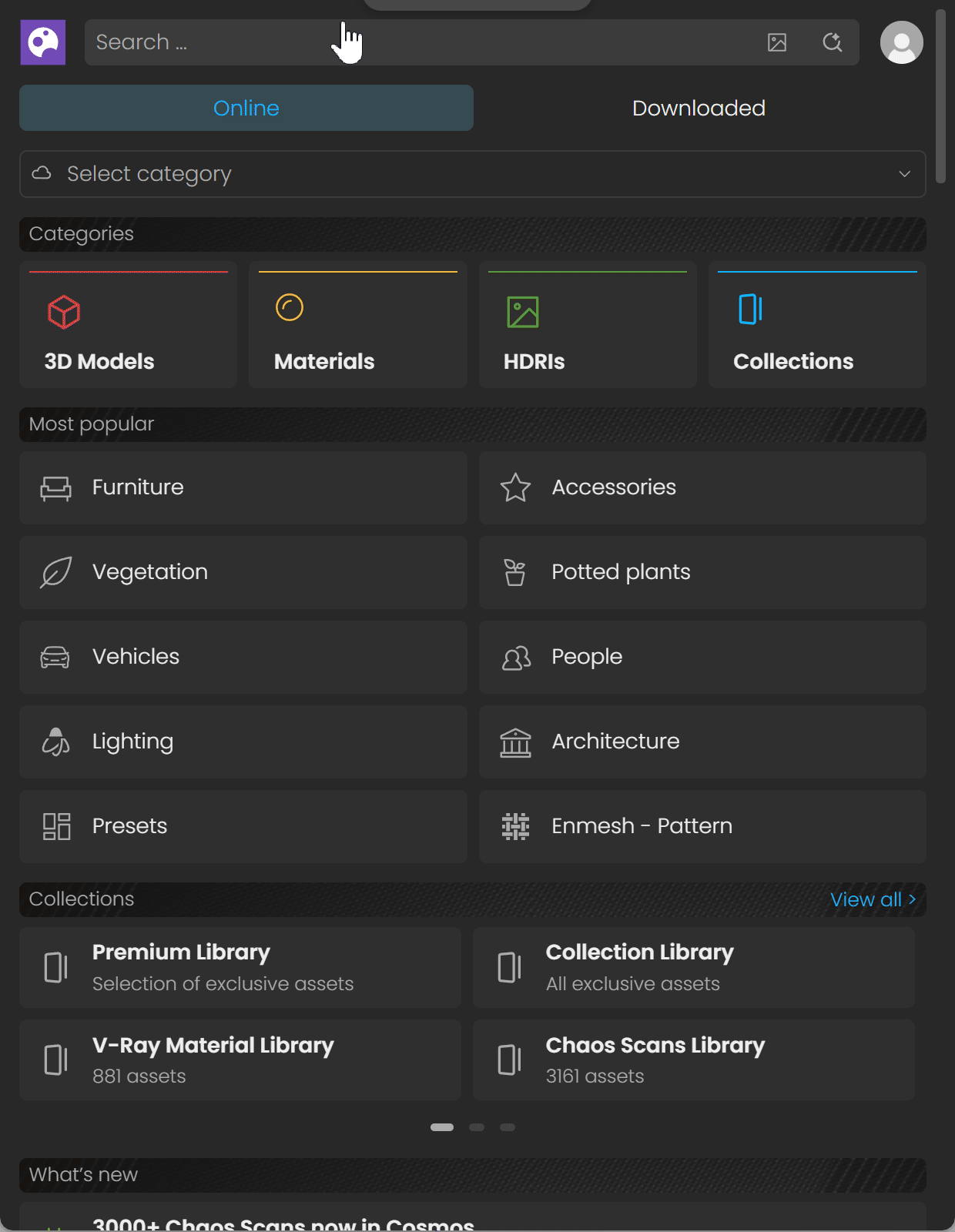Click the refresh search icon
This screenshot has height=1232, width=955.
click(832, 42)
